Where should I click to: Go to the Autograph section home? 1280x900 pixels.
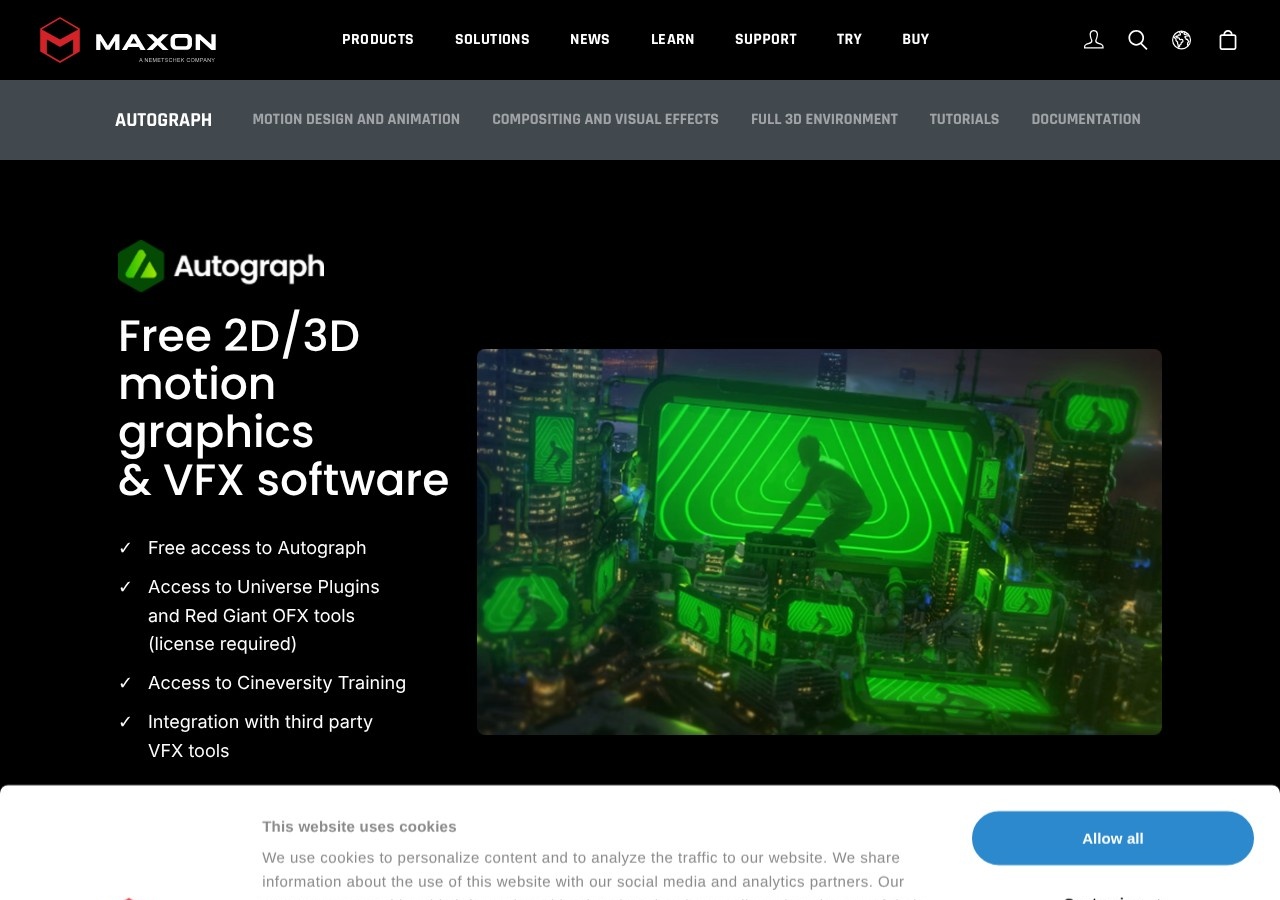pyautogui.click(x=163, y=120)
